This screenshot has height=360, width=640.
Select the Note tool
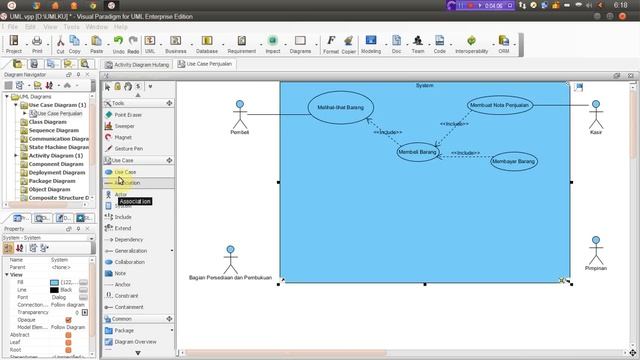[x=138, y=273]
